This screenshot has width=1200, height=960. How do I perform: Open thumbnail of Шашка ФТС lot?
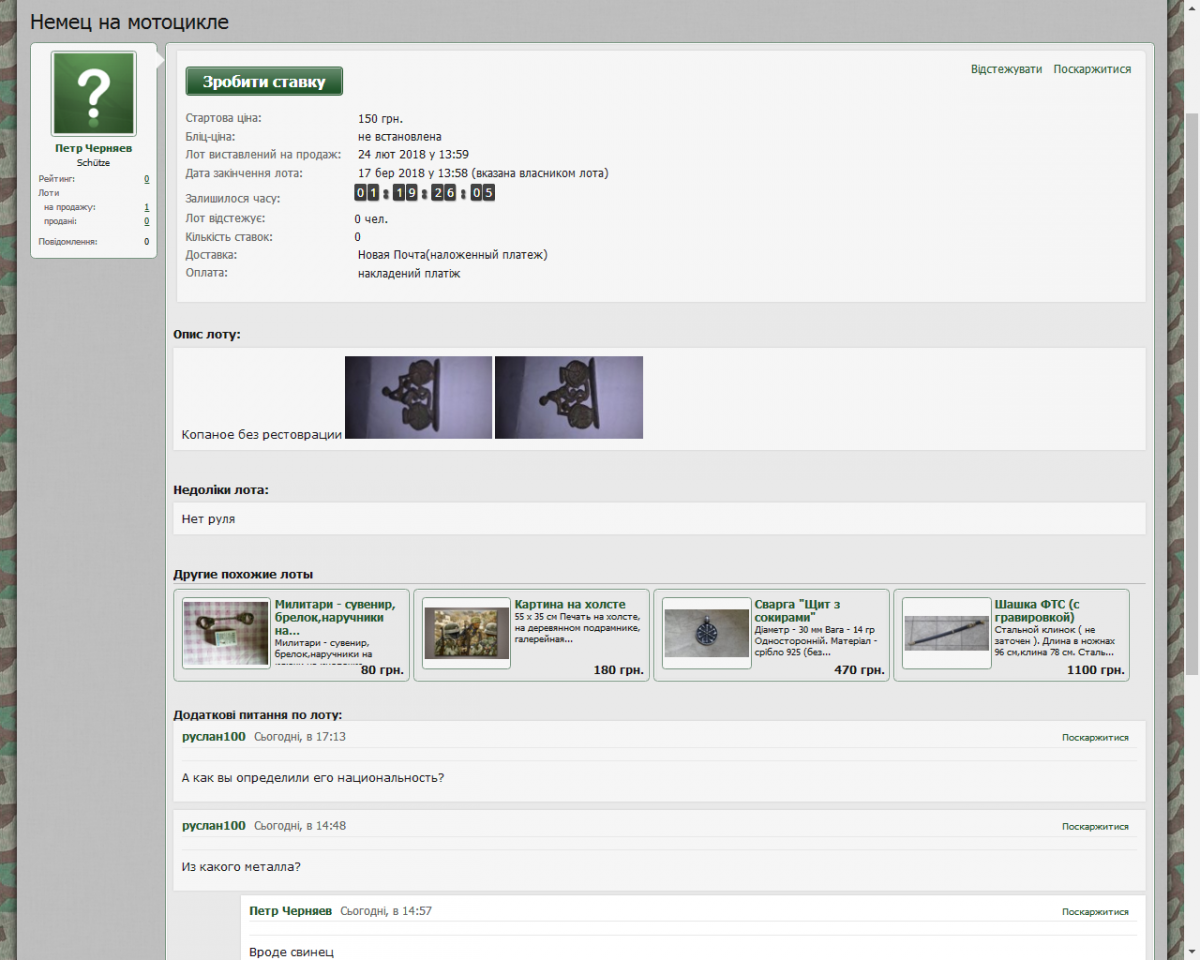click(947, 634)
